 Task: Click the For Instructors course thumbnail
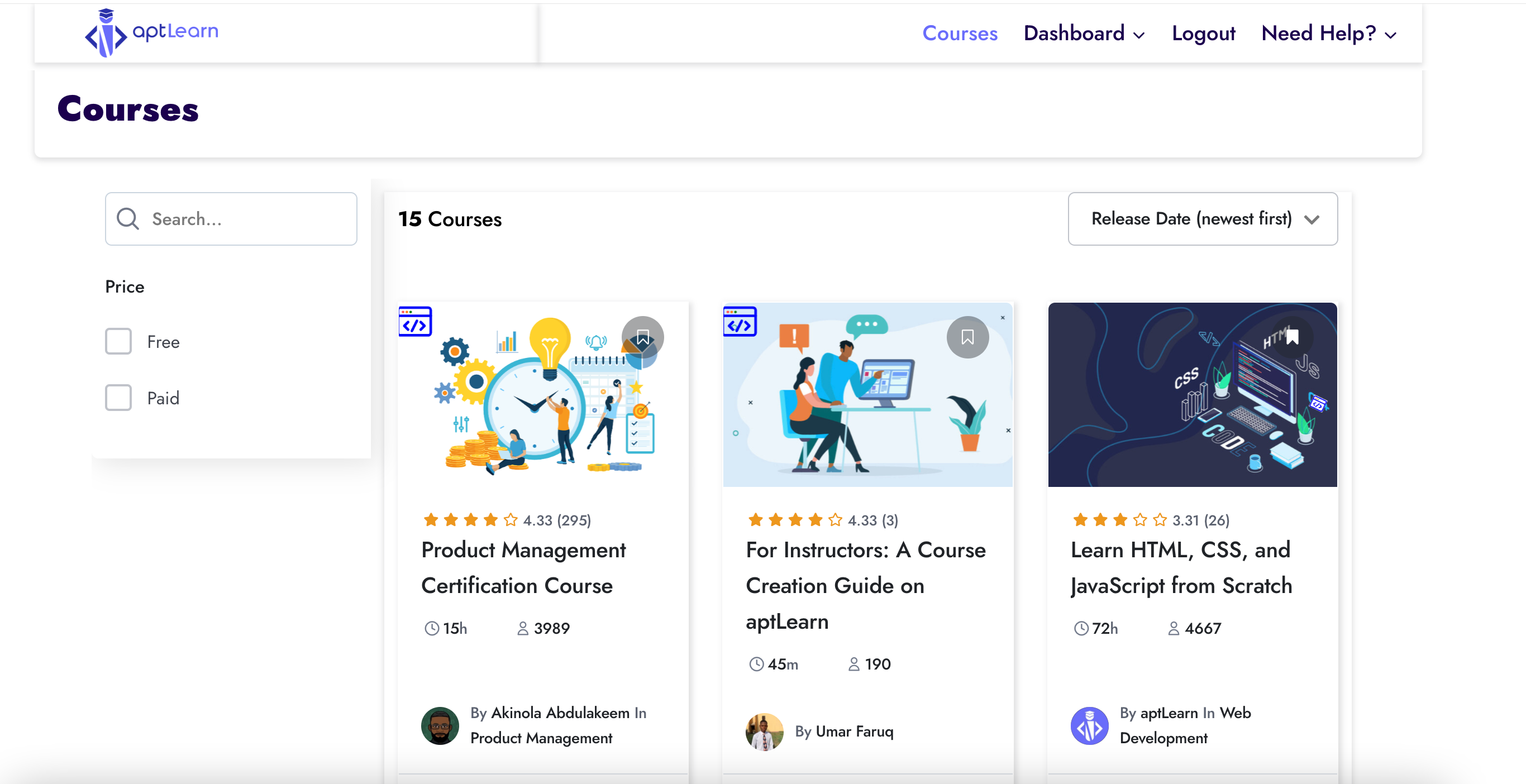(868, 394)
